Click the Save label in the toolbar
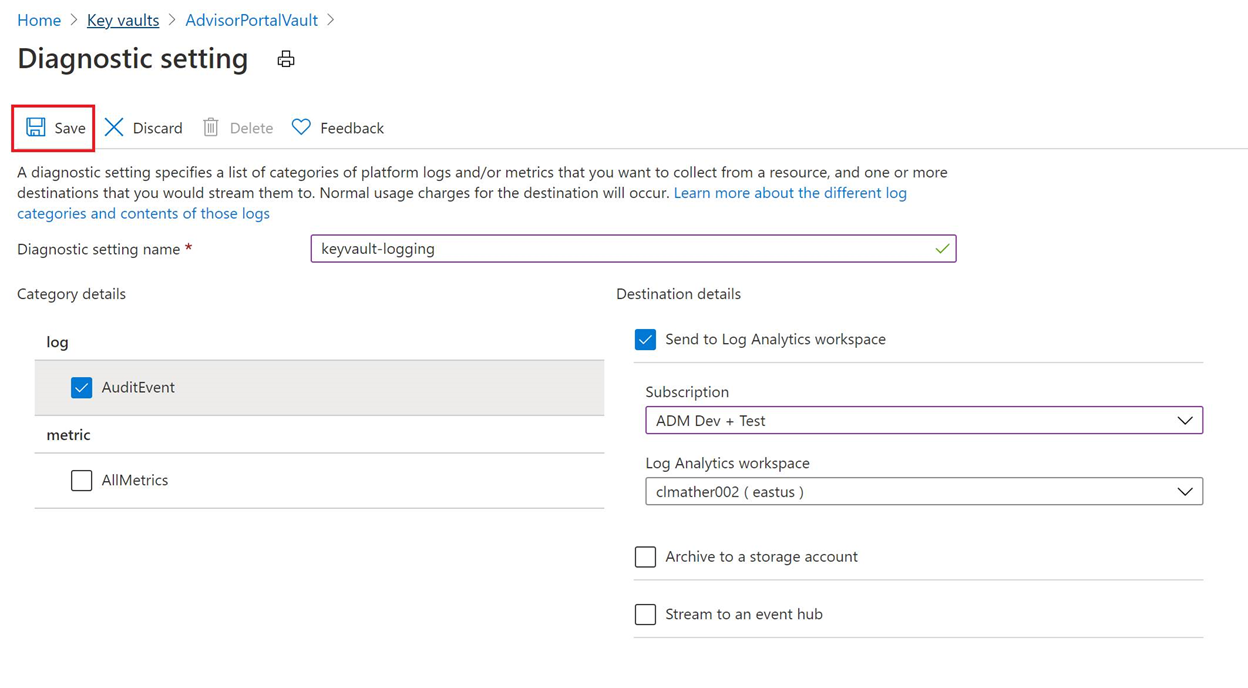The image size is (1248, 688). click(x=70, y=128)
